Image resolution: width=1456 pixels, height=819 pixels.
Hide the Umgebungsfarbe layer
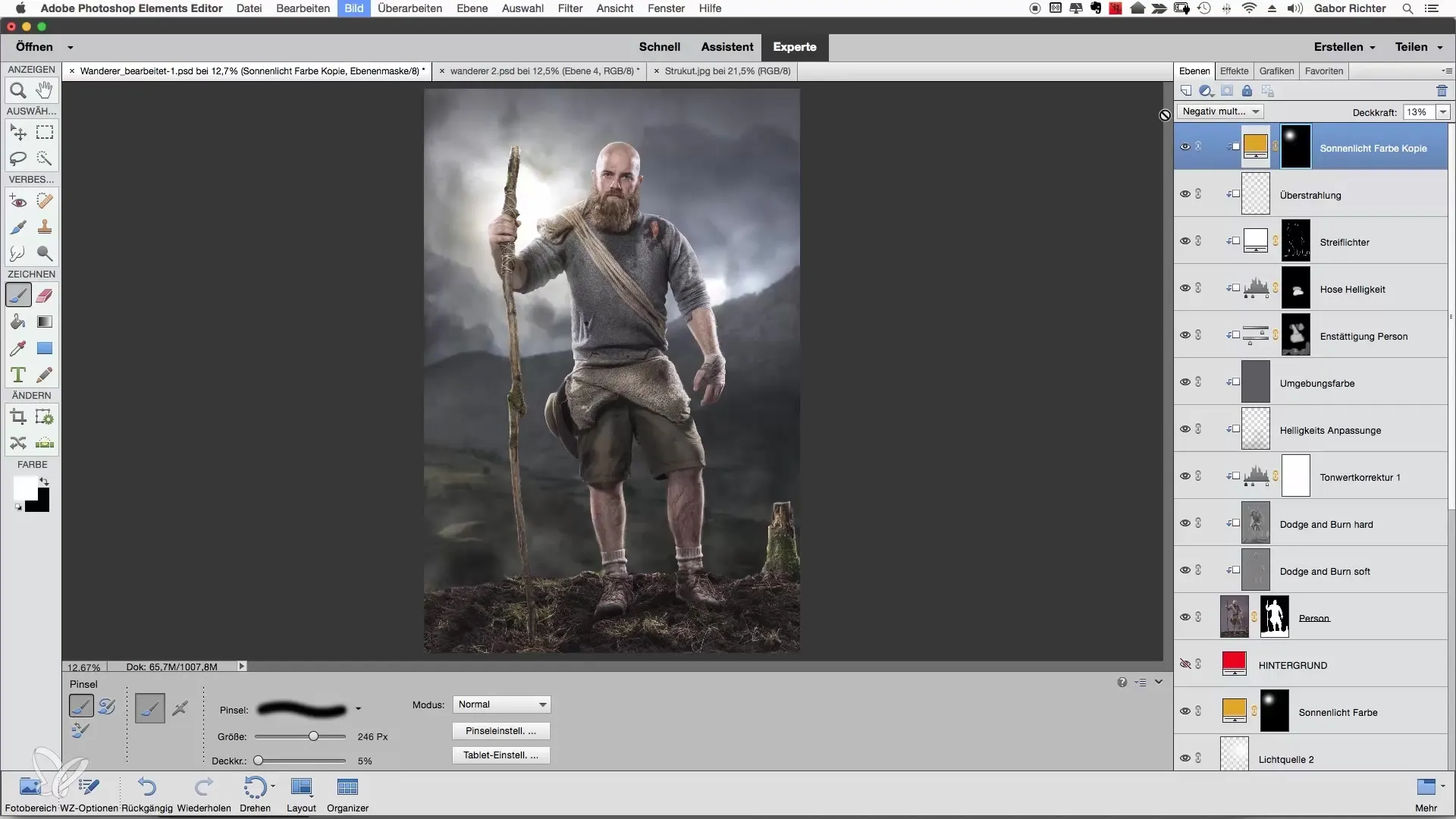[1185, 381]
